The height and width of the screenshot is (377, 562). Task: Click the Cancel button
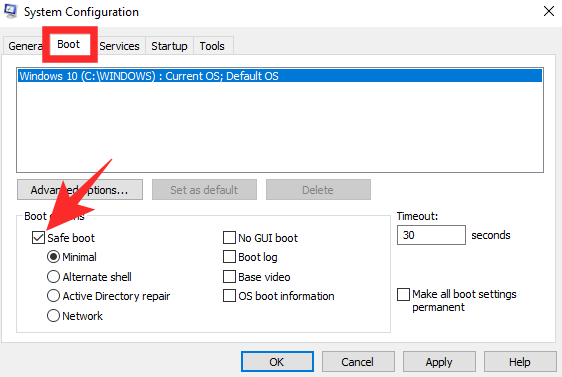[358, 362]
